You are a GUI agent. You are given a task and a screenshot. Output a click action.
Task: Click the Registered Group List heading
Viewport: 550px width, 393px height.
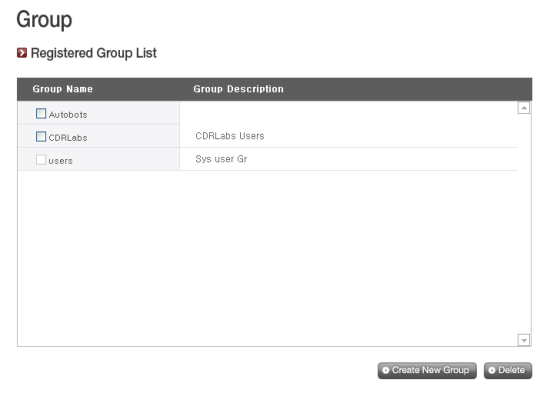(x=94, y=53)
